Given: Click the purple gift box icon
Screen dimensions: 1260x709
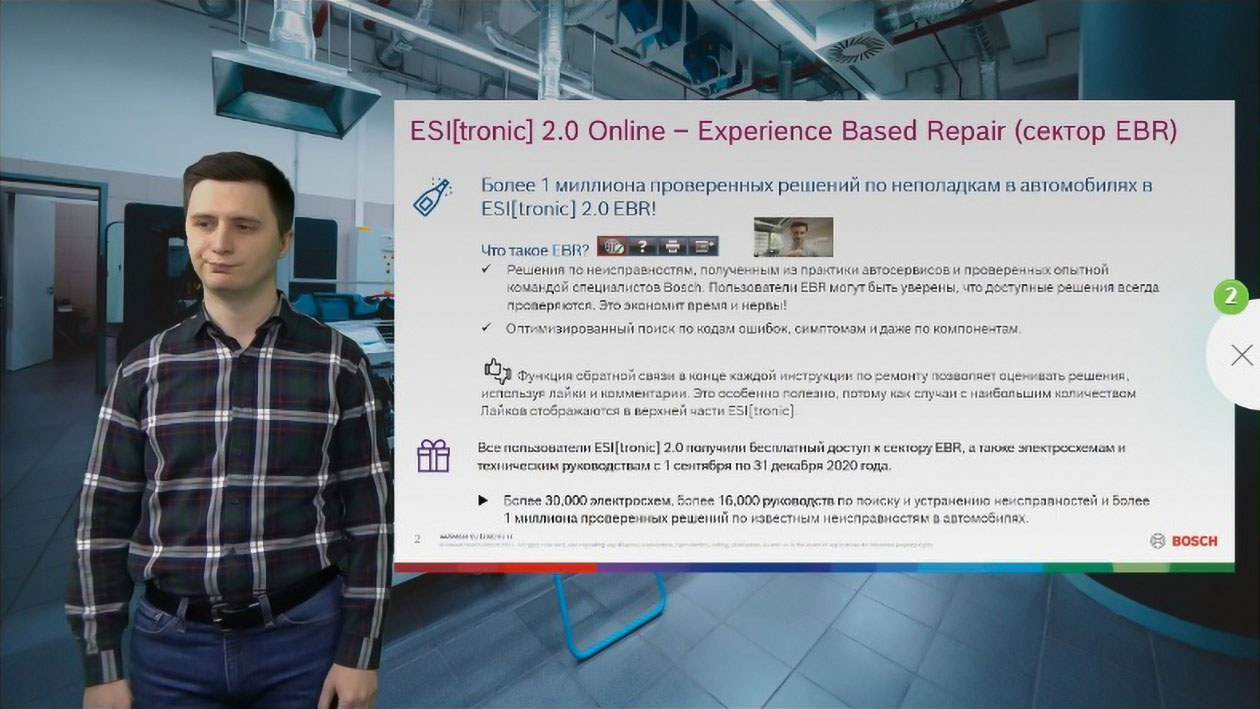Looking at the screenshot, I should (433, 455).
